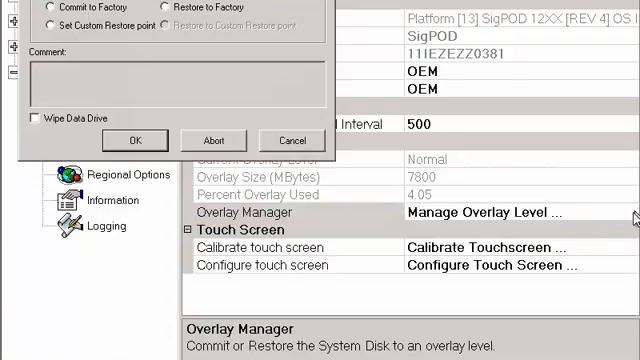Click inside the Comment text box
640x360 pixels.
tap(178, 84)
